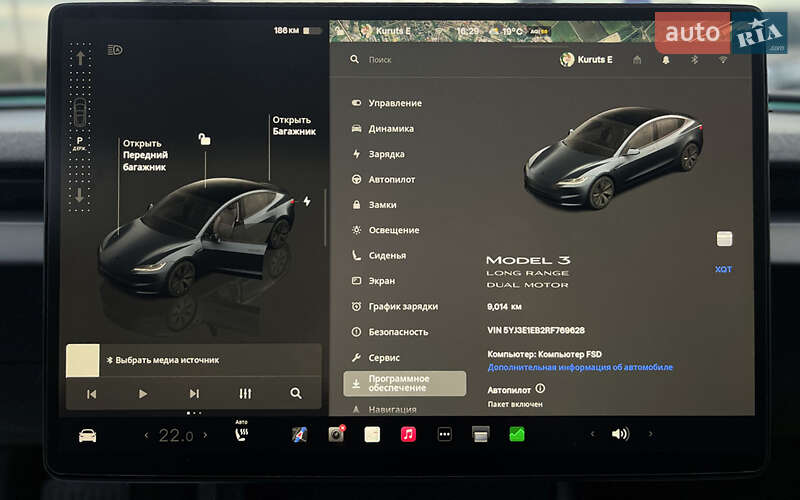This screenshot has width=800, height=500.
Task: Open the beige notes app icon in dock
Action: pyautogui.click(x=372, y=435)
